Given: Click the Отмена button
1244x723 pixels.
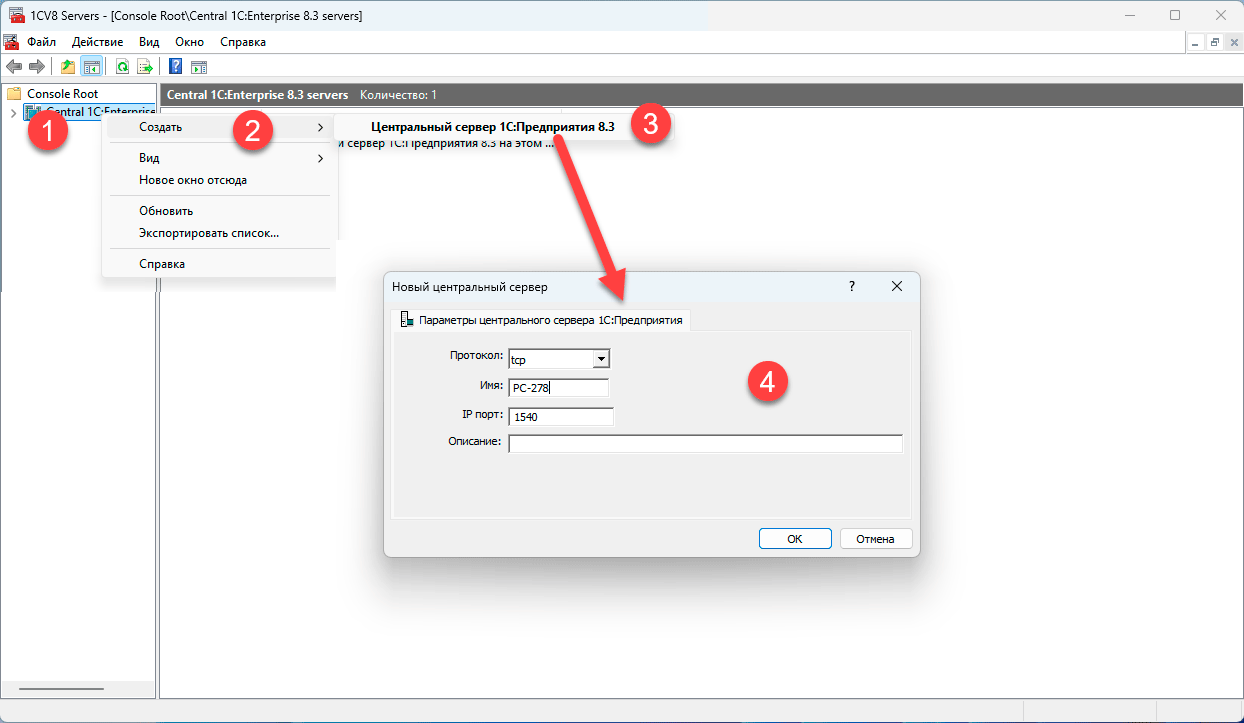Looking at the screenshot, I should pos(876,539).
